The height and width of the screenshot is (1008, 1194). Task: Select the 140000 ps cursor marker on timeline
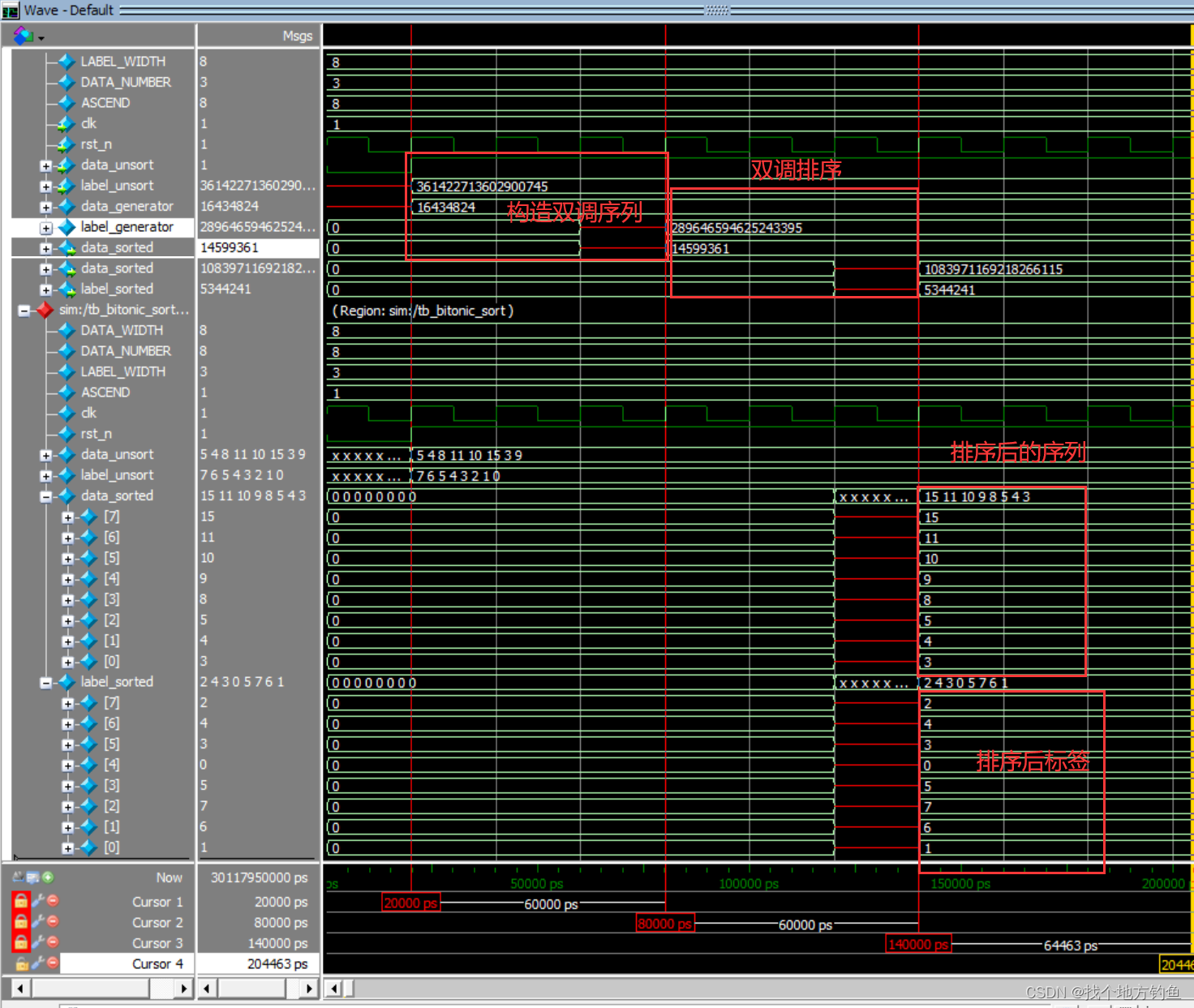tap(918, 944)
